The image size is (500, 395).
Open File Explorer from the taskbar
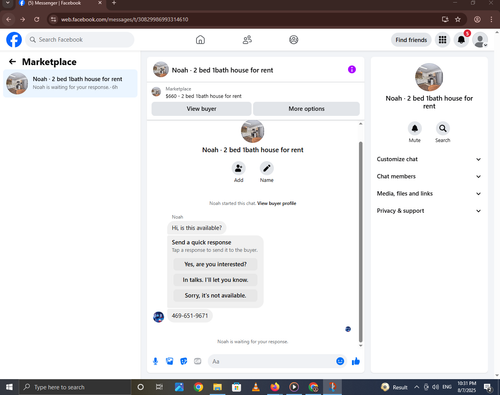tap(217, 387)
